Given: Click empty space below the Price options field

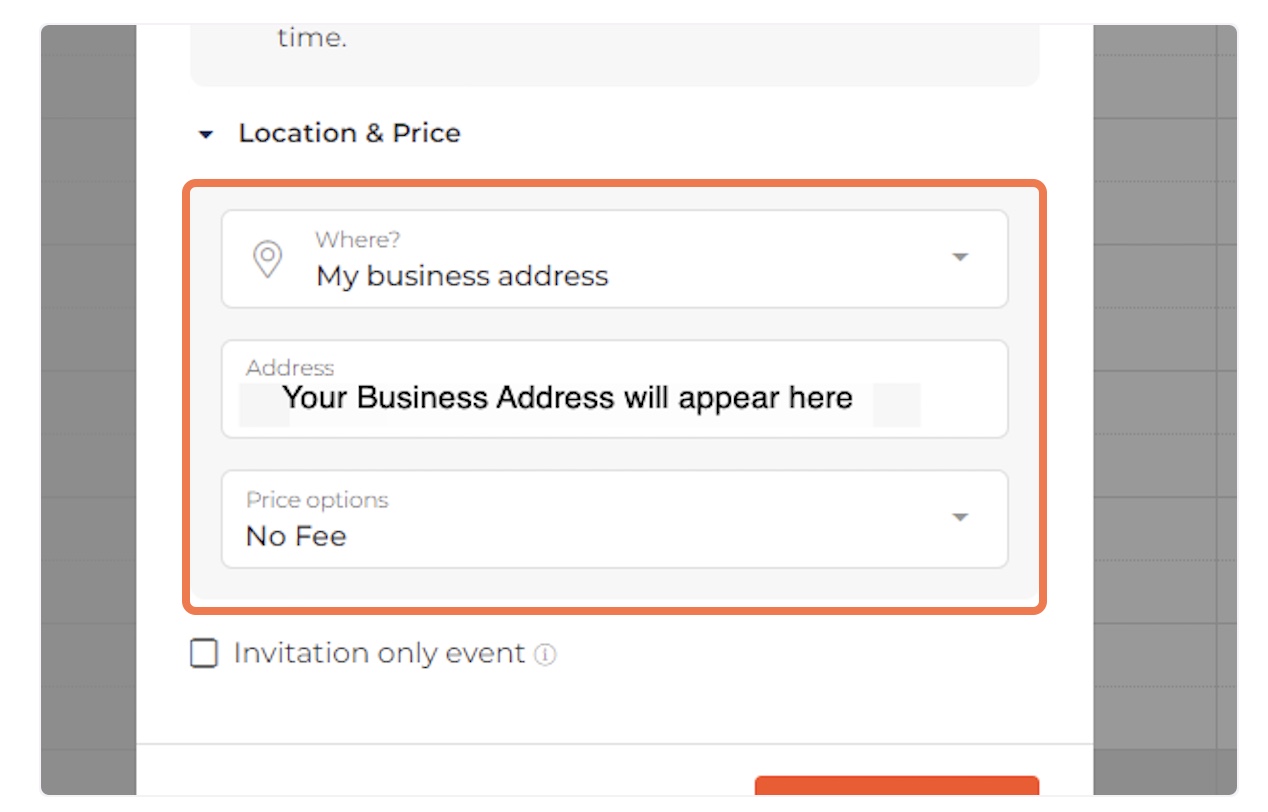Looking at the screenshot, I should (x=614, y=584).
